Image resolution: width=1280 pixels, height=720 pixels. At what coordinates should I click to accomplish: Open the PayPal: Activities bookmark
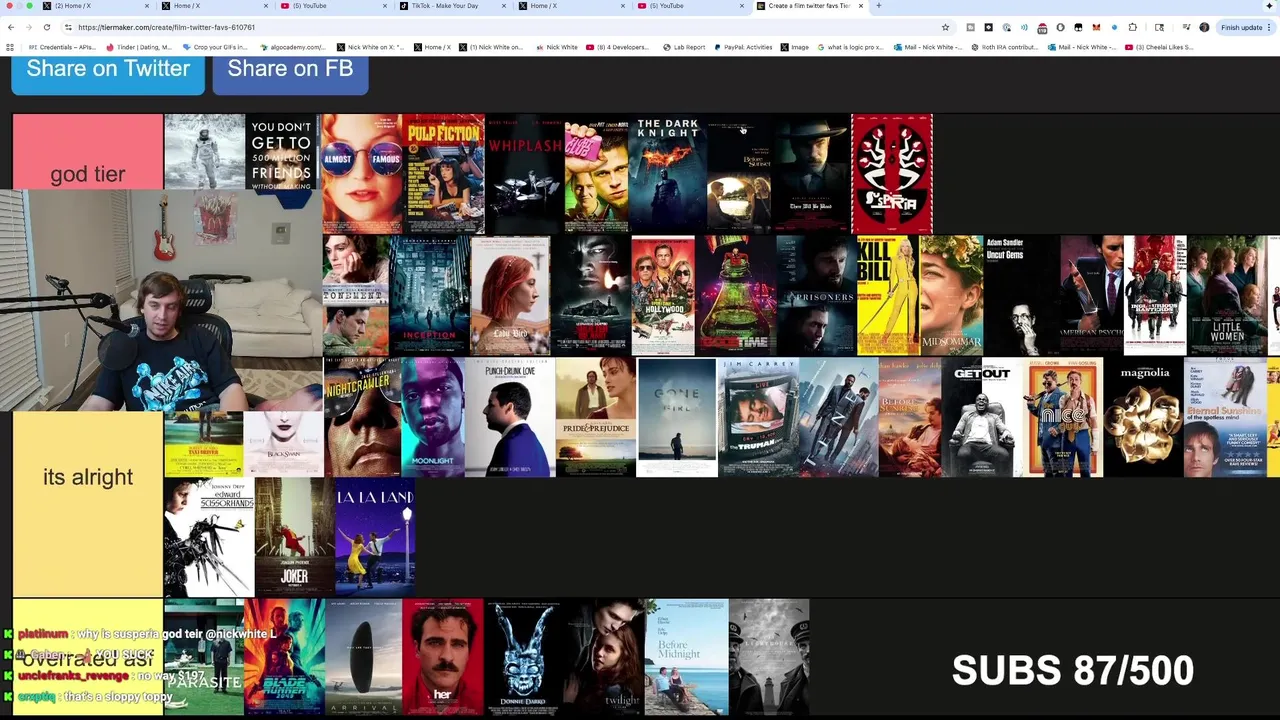pos(743,47)
